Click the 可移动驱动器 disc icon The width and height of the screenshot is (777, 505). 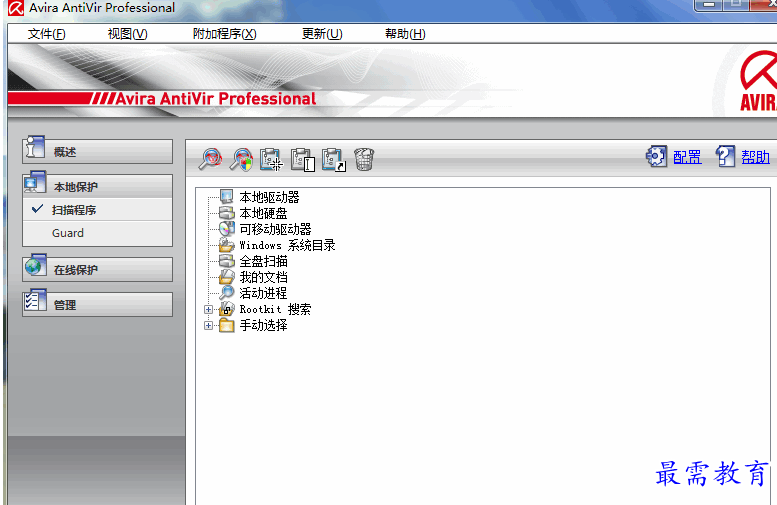(x=226, y=228)
